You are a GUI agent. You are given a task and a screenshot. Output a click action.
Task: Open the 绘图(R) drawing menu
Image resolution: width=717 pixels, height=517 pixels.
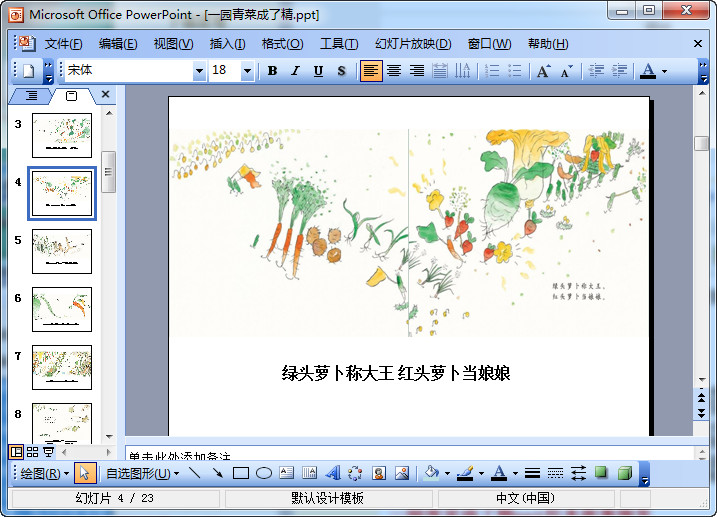(x=44, y=474)
